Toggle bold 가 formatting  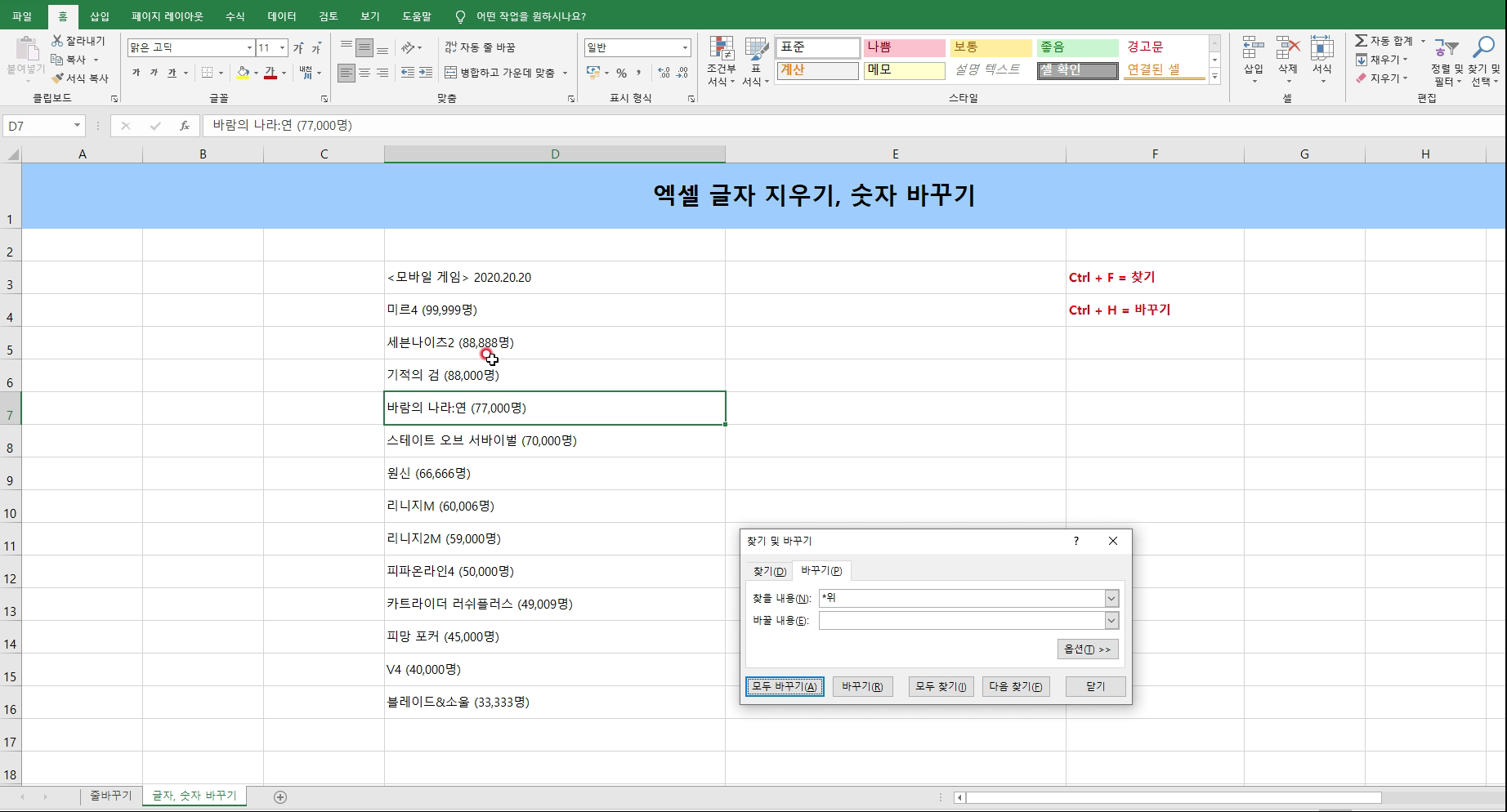pyautogui.click(x=136, y=73)
